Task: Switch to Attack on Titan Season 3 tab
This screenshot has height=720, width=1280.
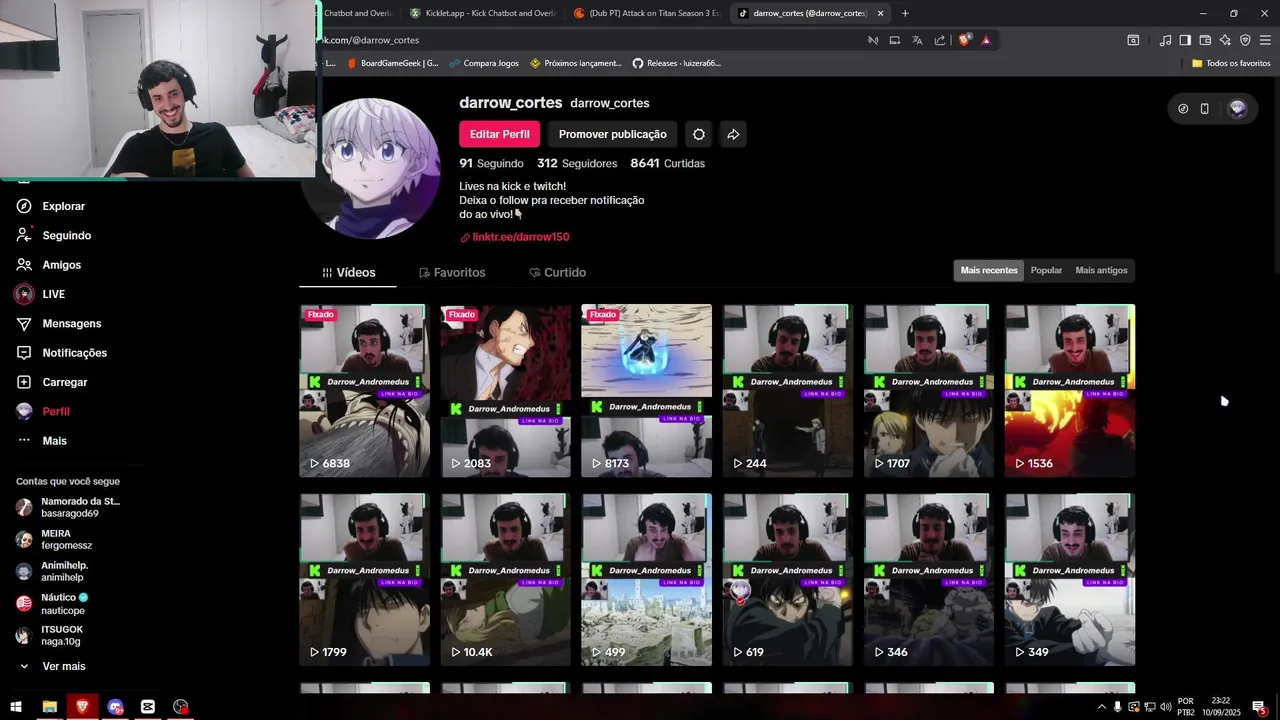Action: pos(647,13)
